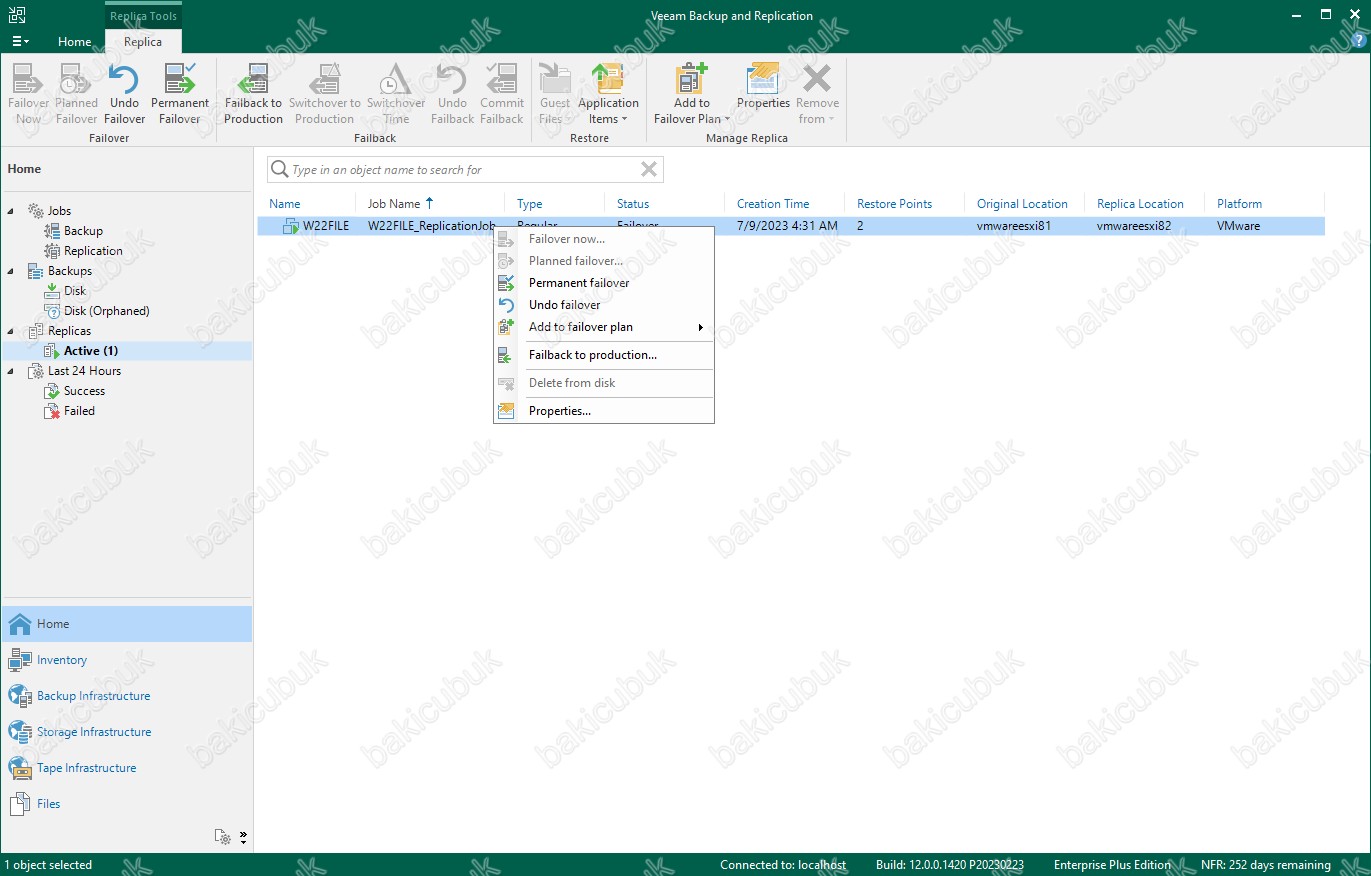
Task: Choose Undo failover from context menu
Action: pos(604,305)
